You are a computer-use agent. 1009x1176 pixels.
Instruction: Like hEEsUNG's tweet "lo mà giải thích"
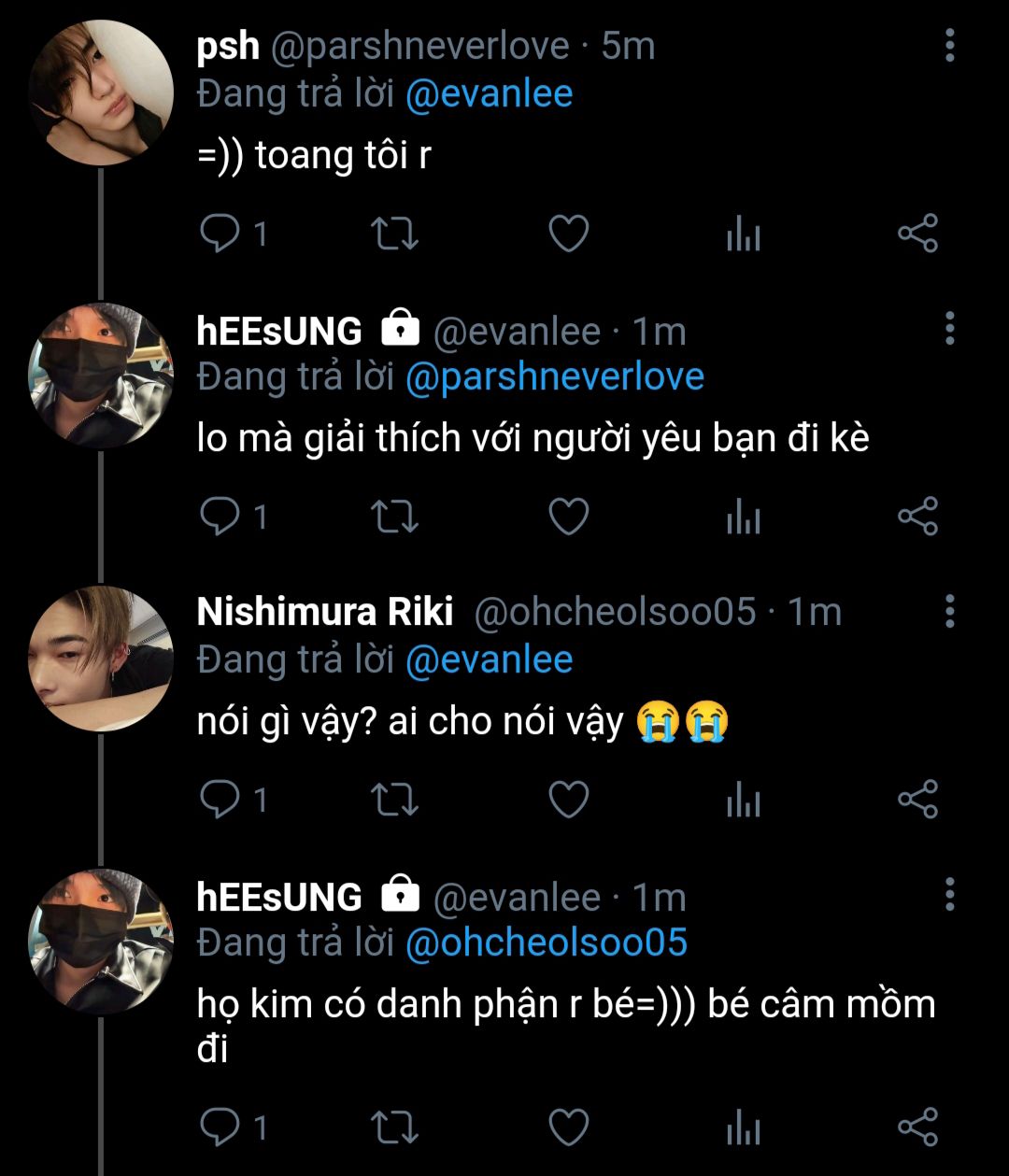568,517
